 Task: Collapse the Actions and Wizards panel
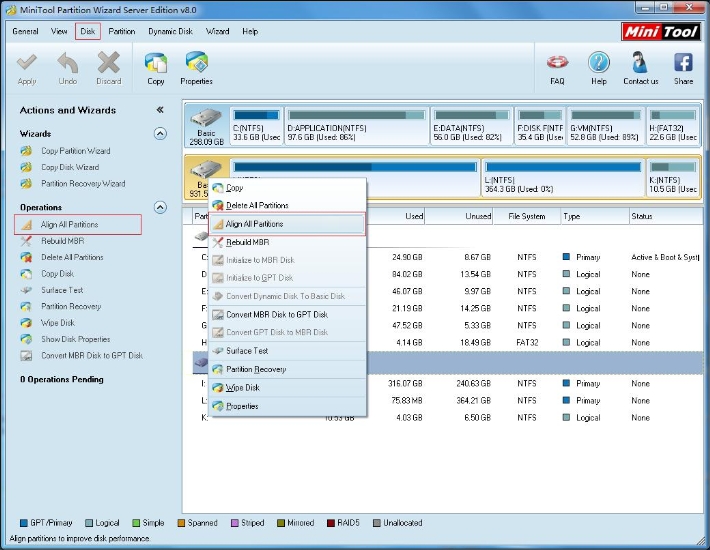pos(160,110)
